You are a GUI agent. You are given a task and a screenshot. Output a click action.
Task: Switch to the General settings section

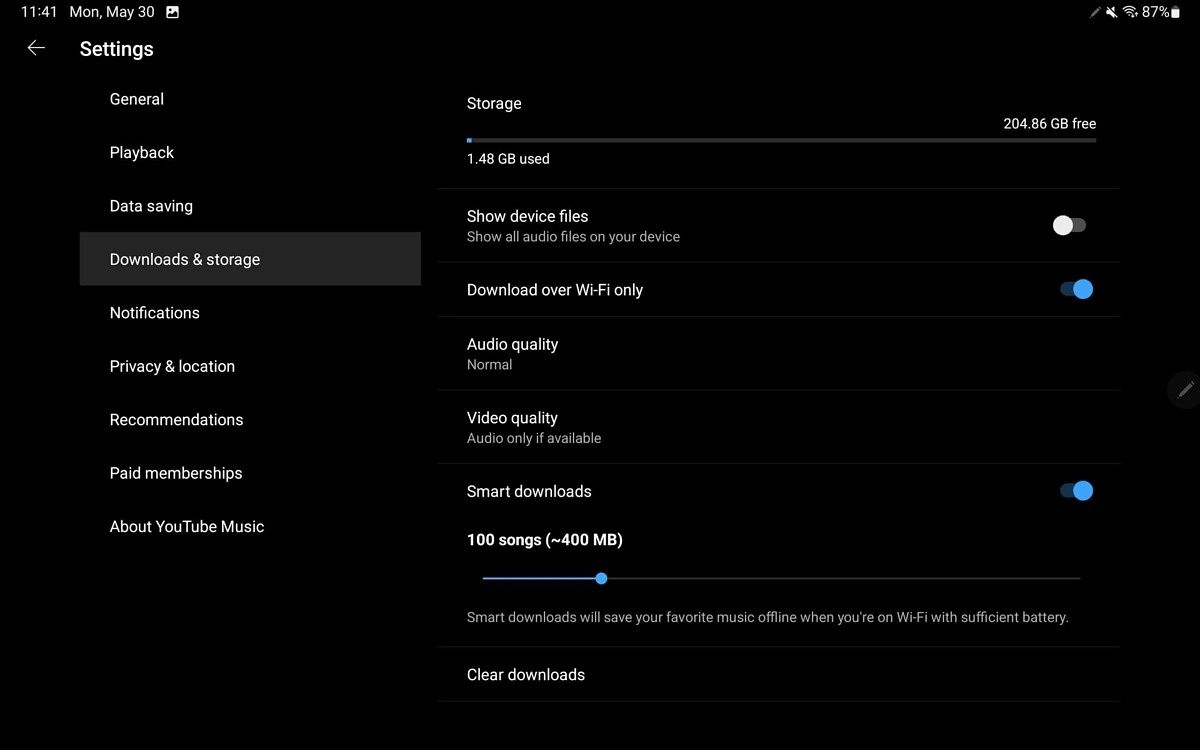tap(136, 99)
